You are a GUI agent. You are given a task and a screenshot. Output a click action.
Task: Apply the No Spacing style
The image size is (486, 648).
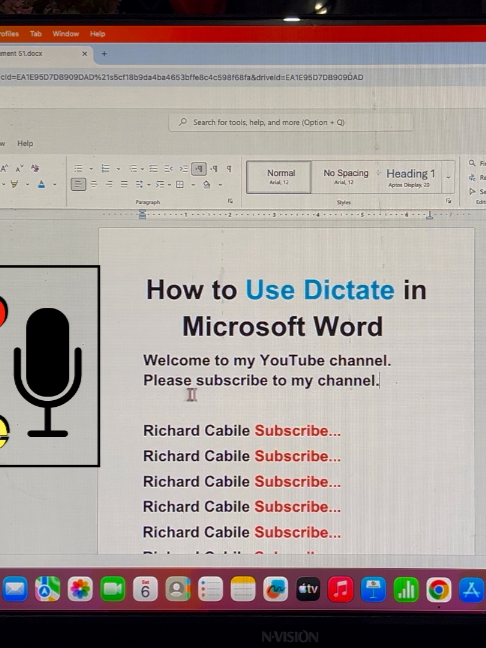[x=345, y=177]
